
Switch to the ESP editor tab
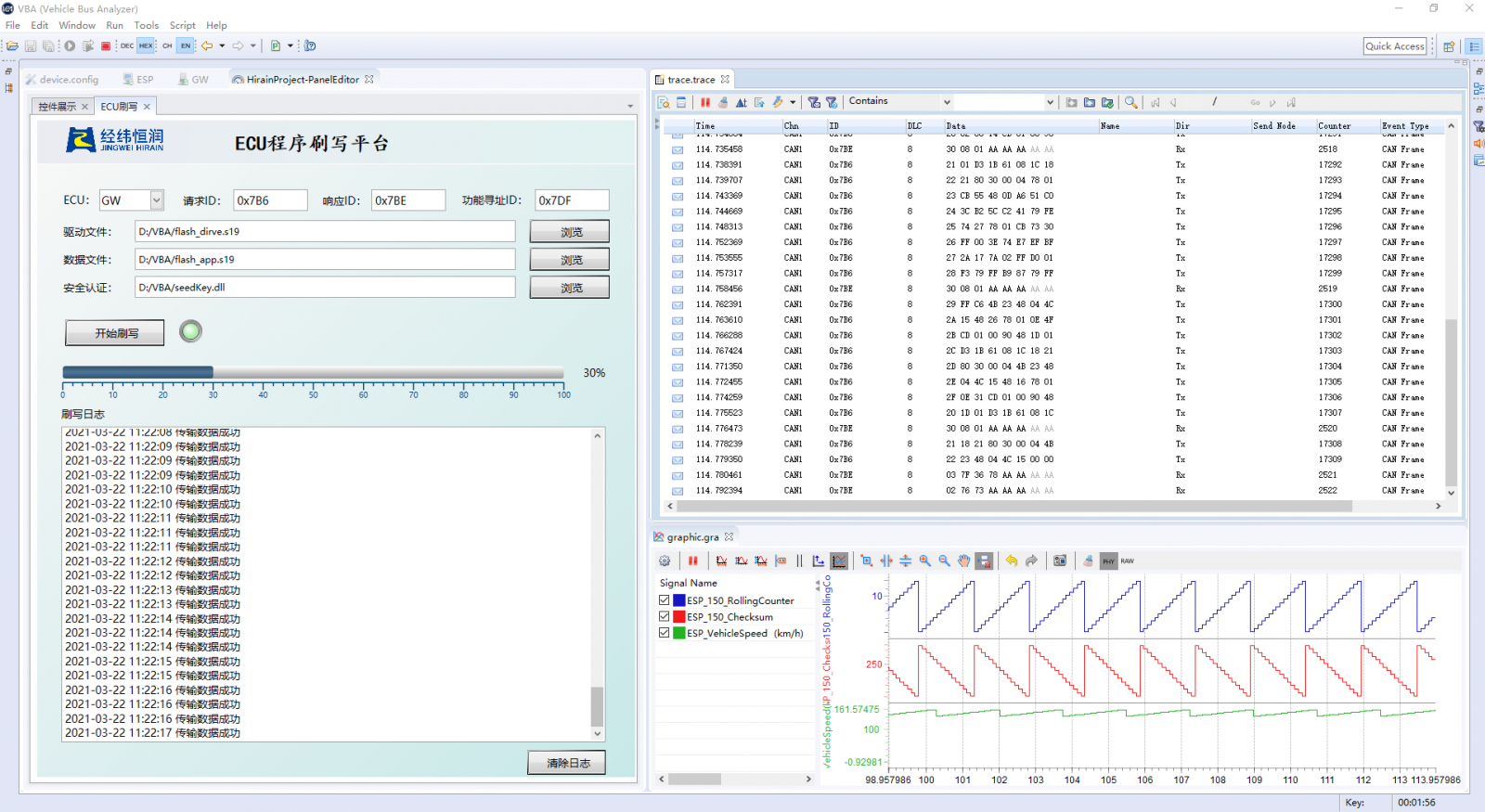137,80
